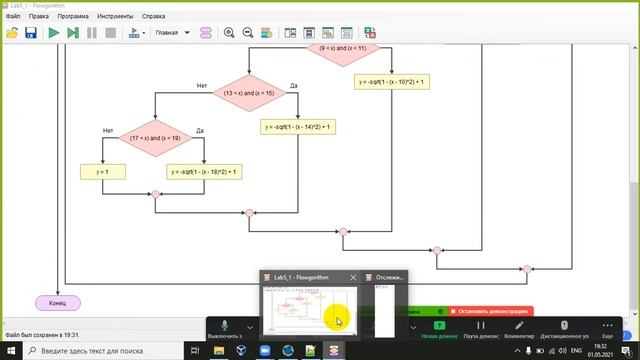
Task: Close the Lab5_1 - Flowgorithm taskbar preview
Action: [x=353, y=278]
